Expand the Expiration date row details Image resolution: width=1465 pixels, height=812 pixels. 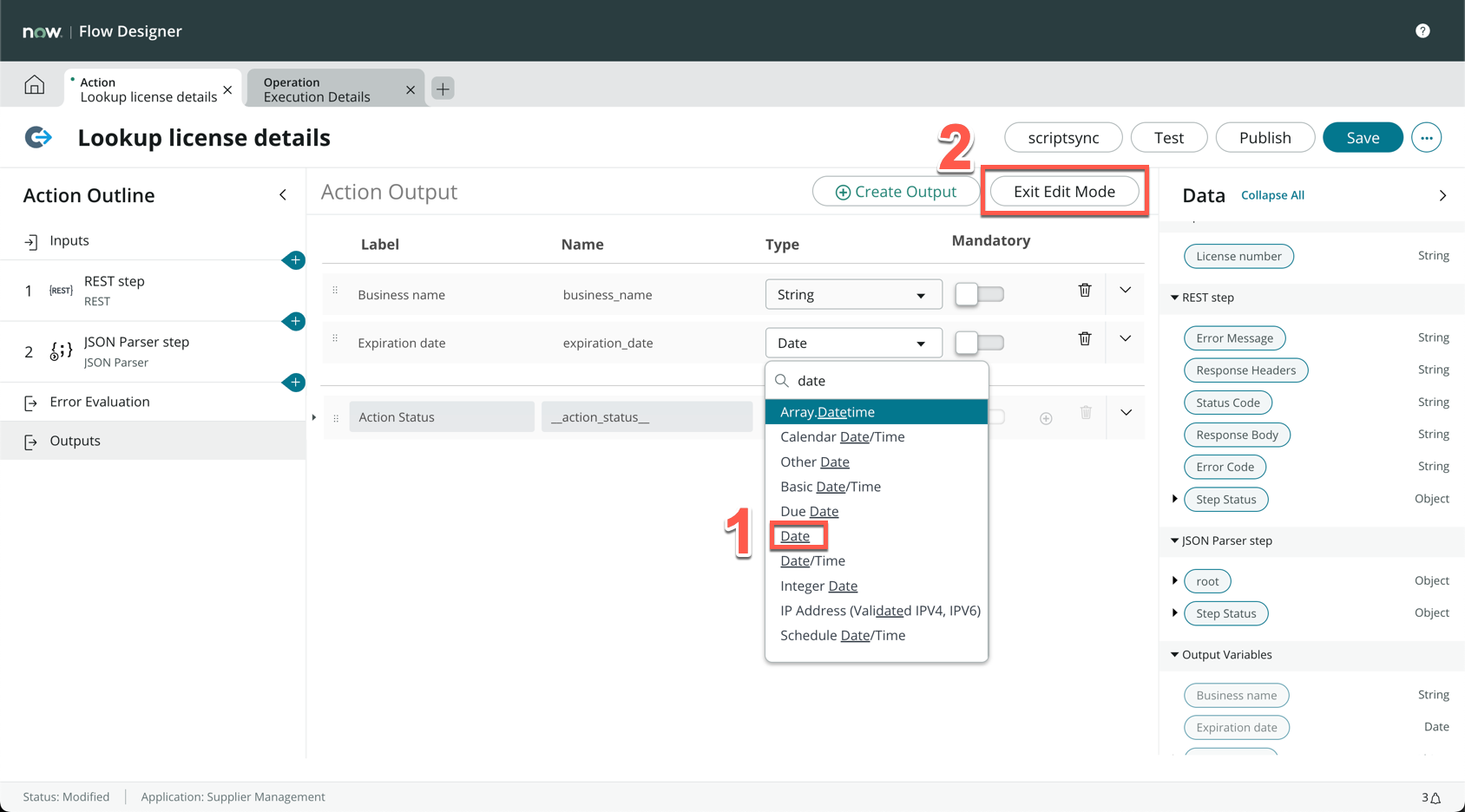1125,339
